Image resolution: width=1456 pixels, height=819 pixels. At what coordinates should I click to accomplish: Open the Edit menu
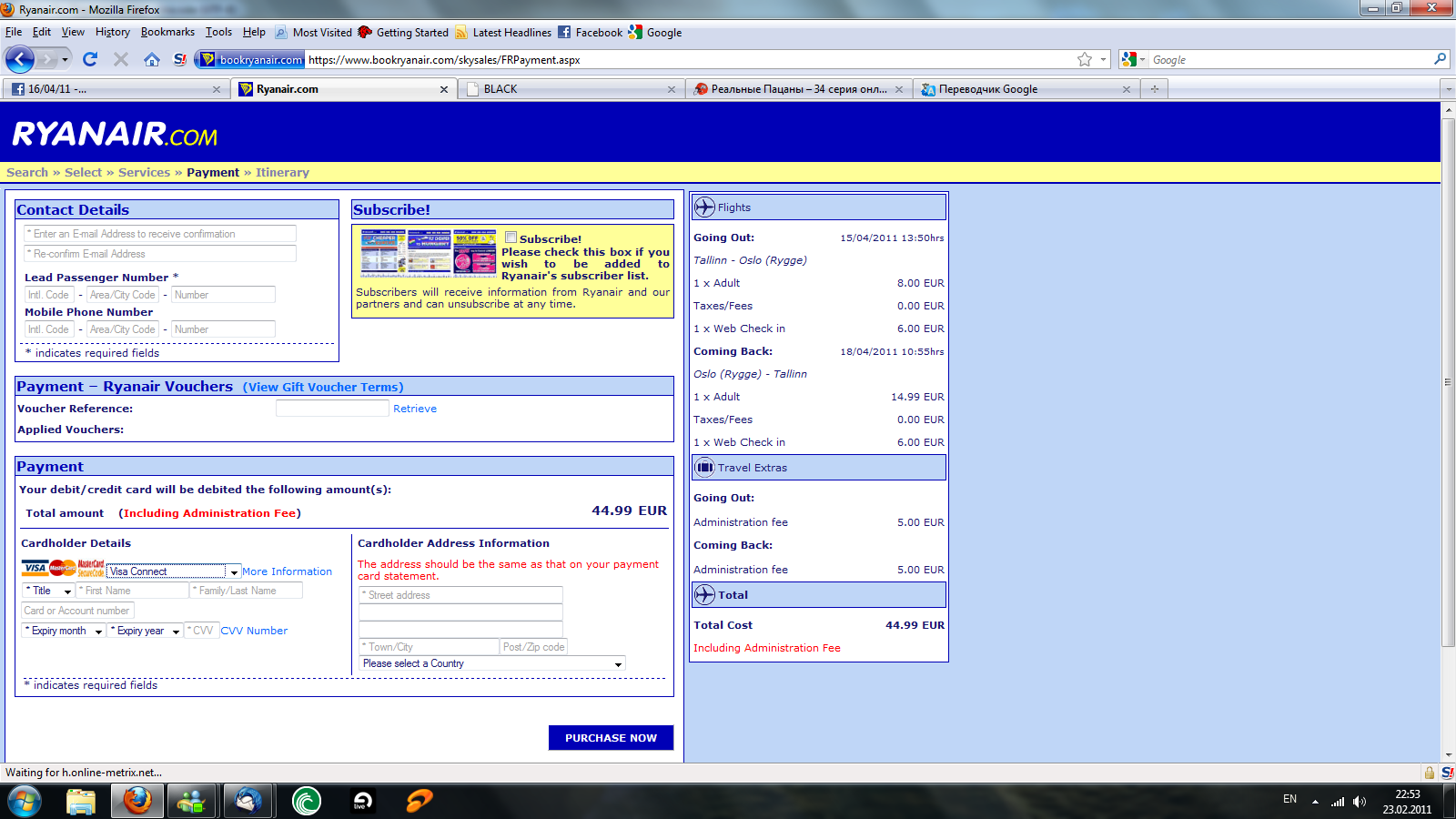(x=42, y=32)
